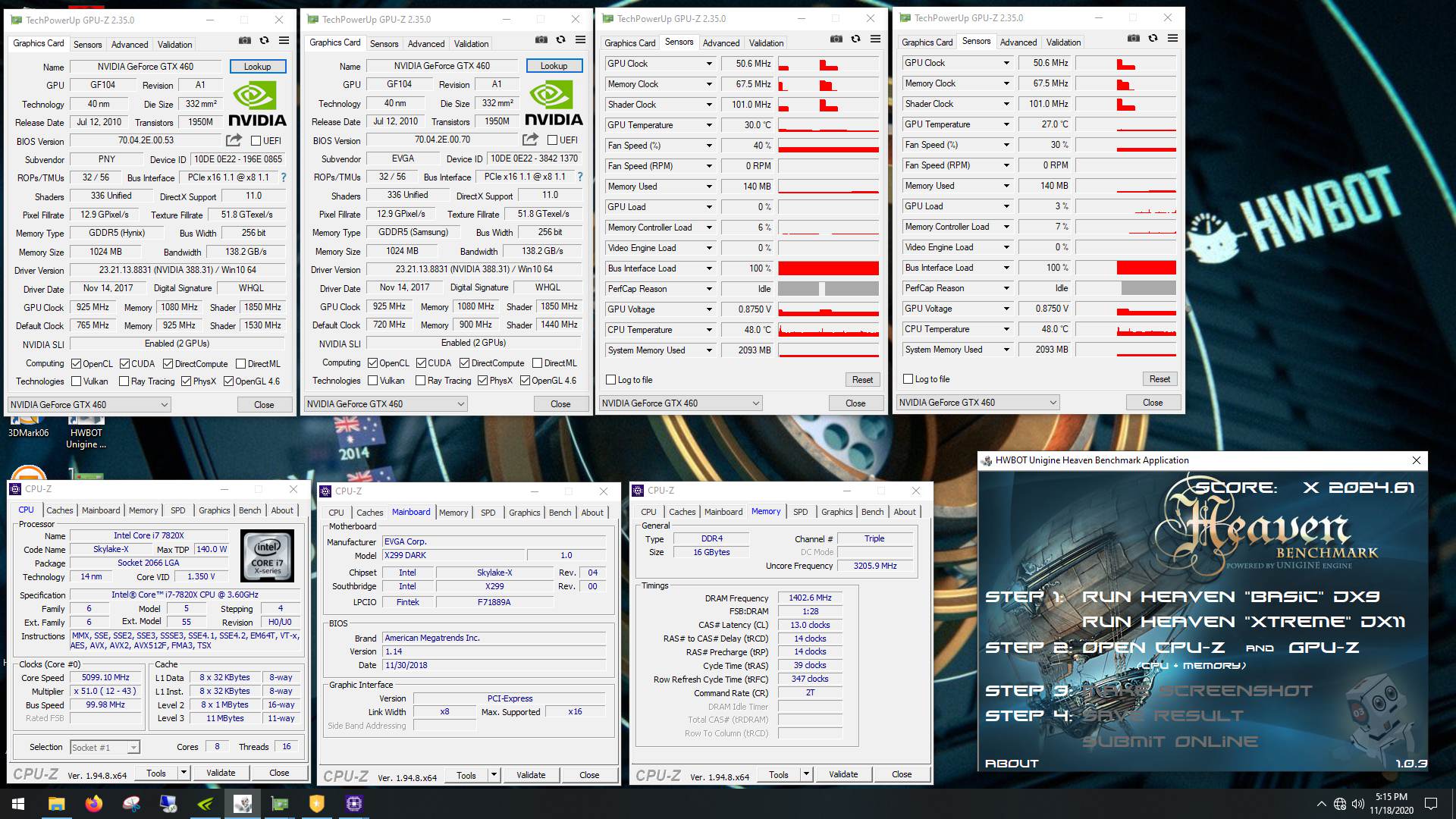Click refresh icon in PNY GPU-Z window
1456x819 pixels.
(x=264, y=40)
